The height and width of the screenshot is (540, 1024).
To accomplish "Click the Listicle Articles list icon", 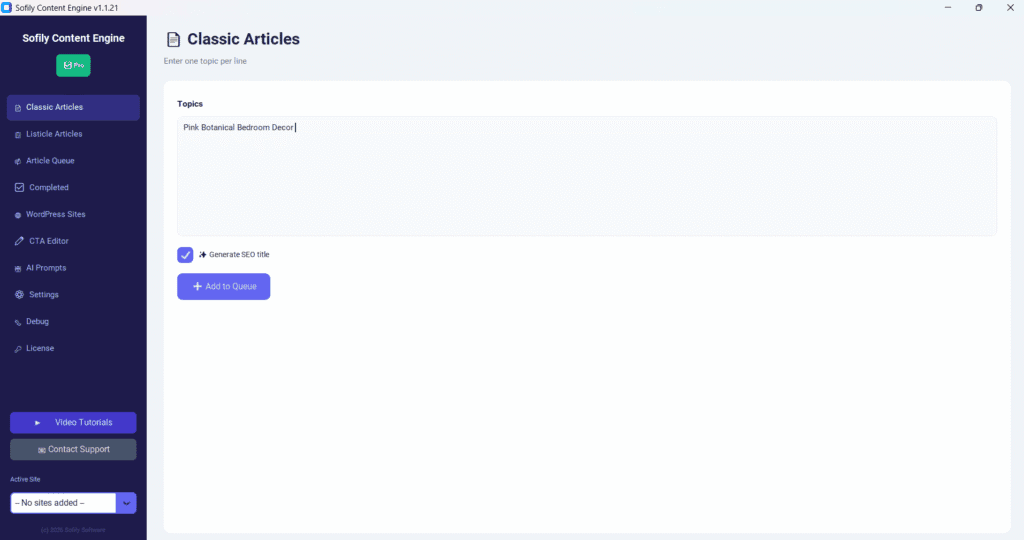I will (x=18, y=135).
